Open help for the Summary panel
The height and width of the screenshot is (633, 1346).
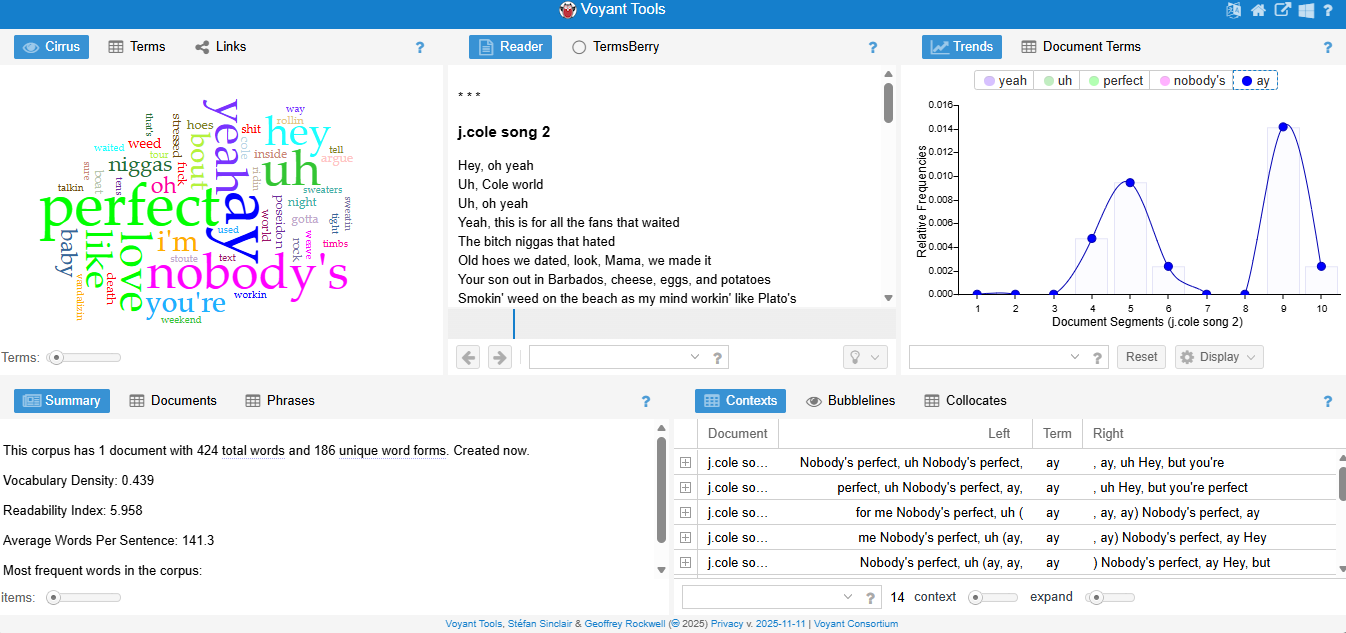tap(646, 401)
